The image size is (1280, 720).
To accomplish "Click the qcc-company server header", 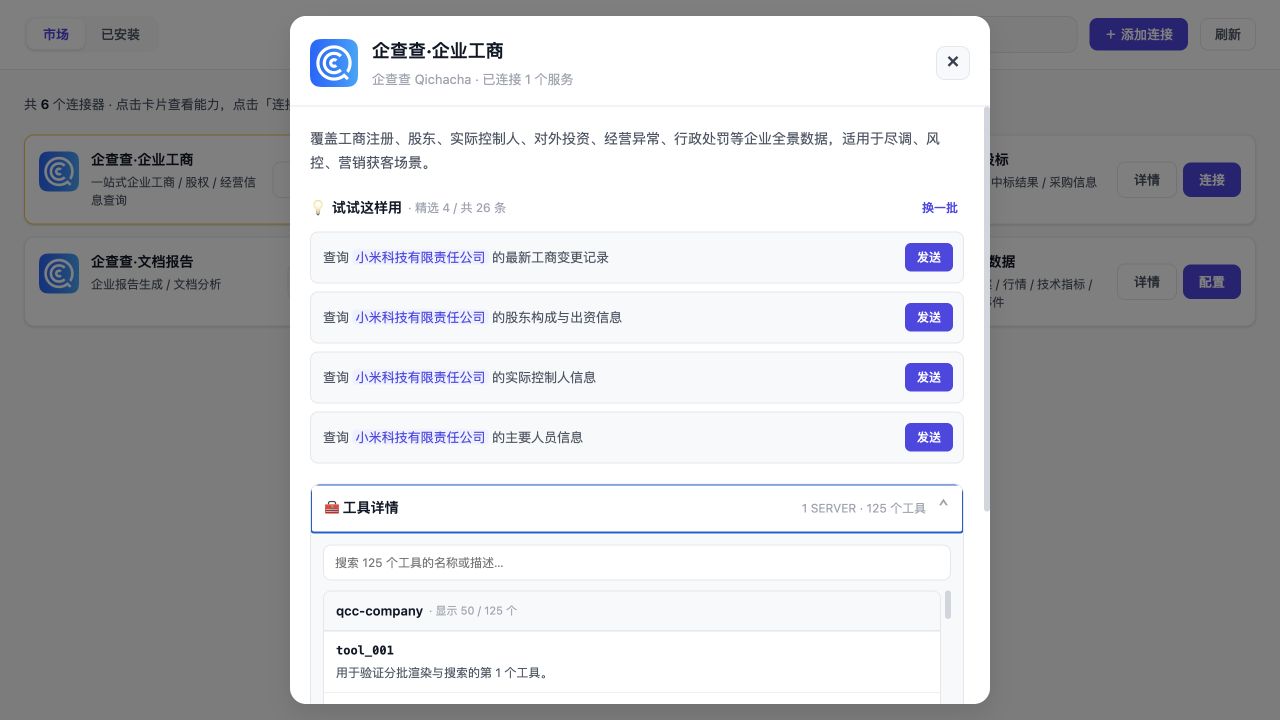I will coord(632,611).
